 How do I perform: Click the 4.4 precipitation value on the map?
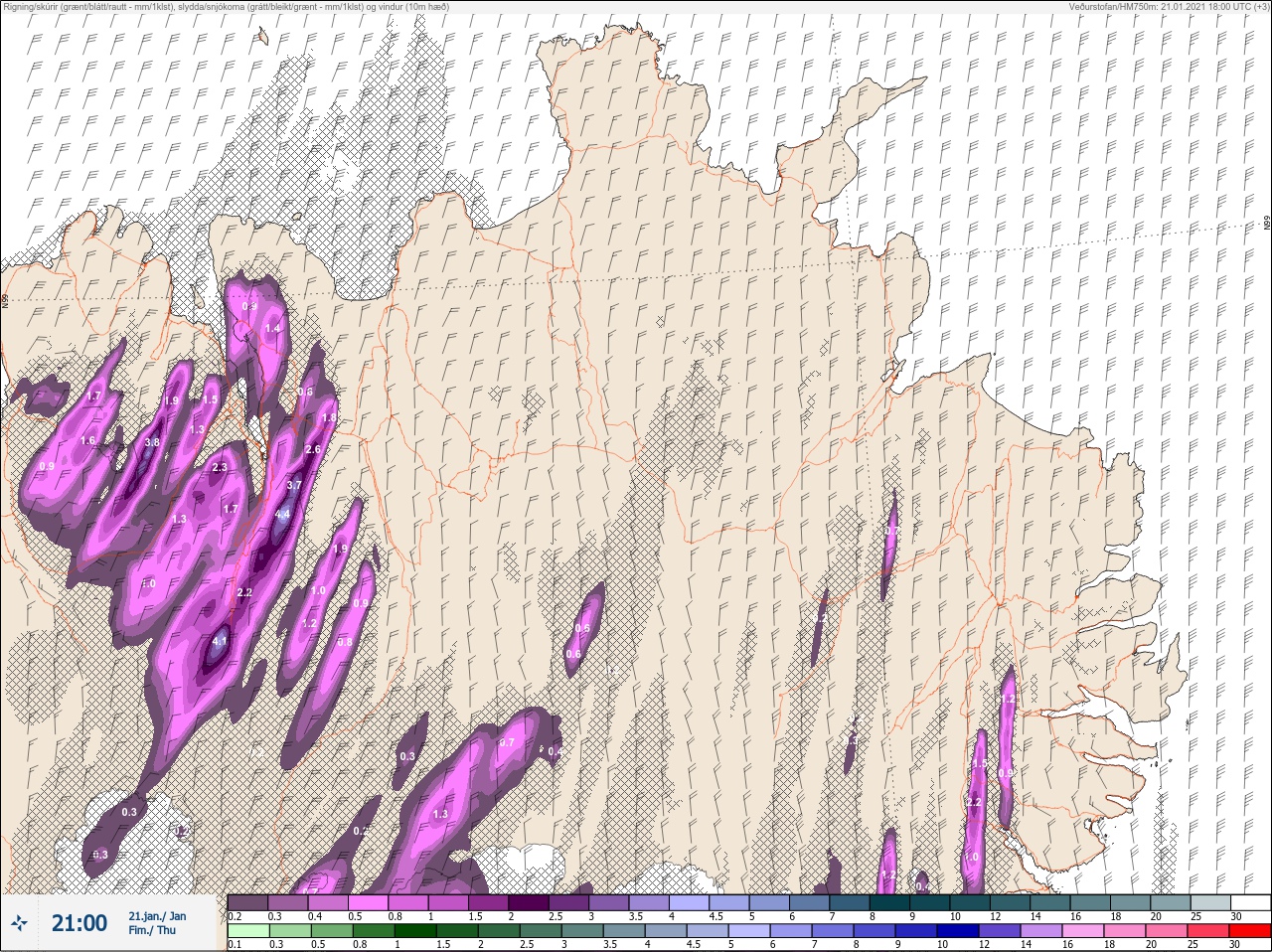click(x=282, y=514)
